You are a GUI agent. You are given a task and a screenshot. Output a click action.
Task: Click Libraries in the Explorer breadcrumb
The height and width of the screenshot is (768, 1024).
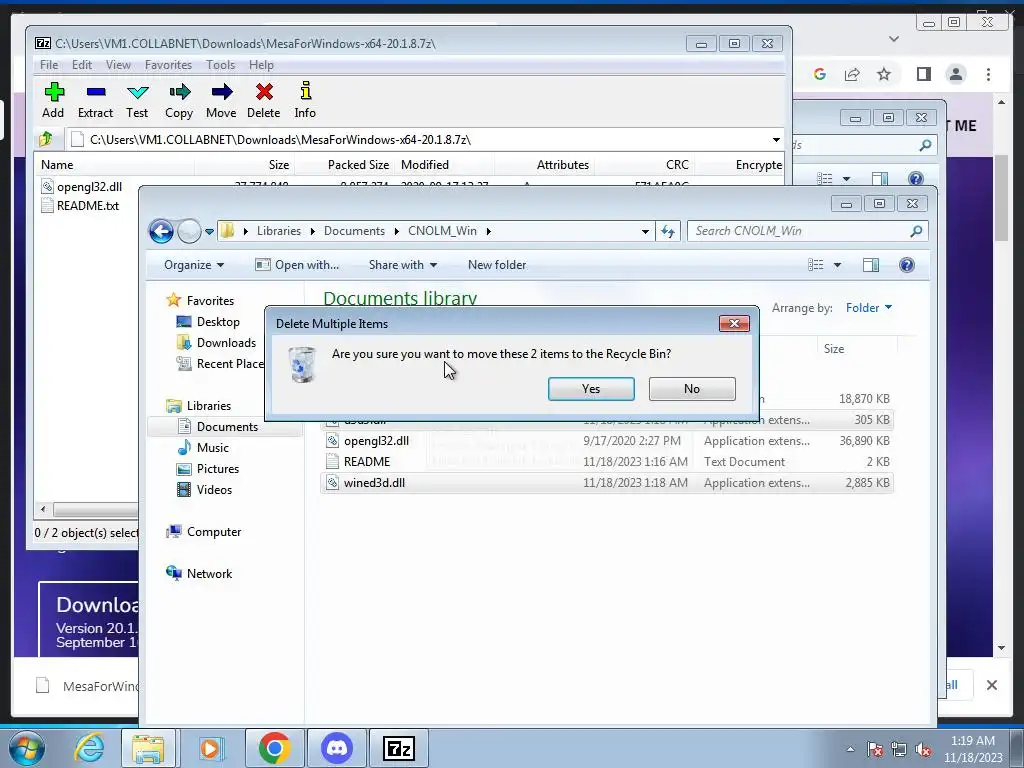tap(279, 231)
